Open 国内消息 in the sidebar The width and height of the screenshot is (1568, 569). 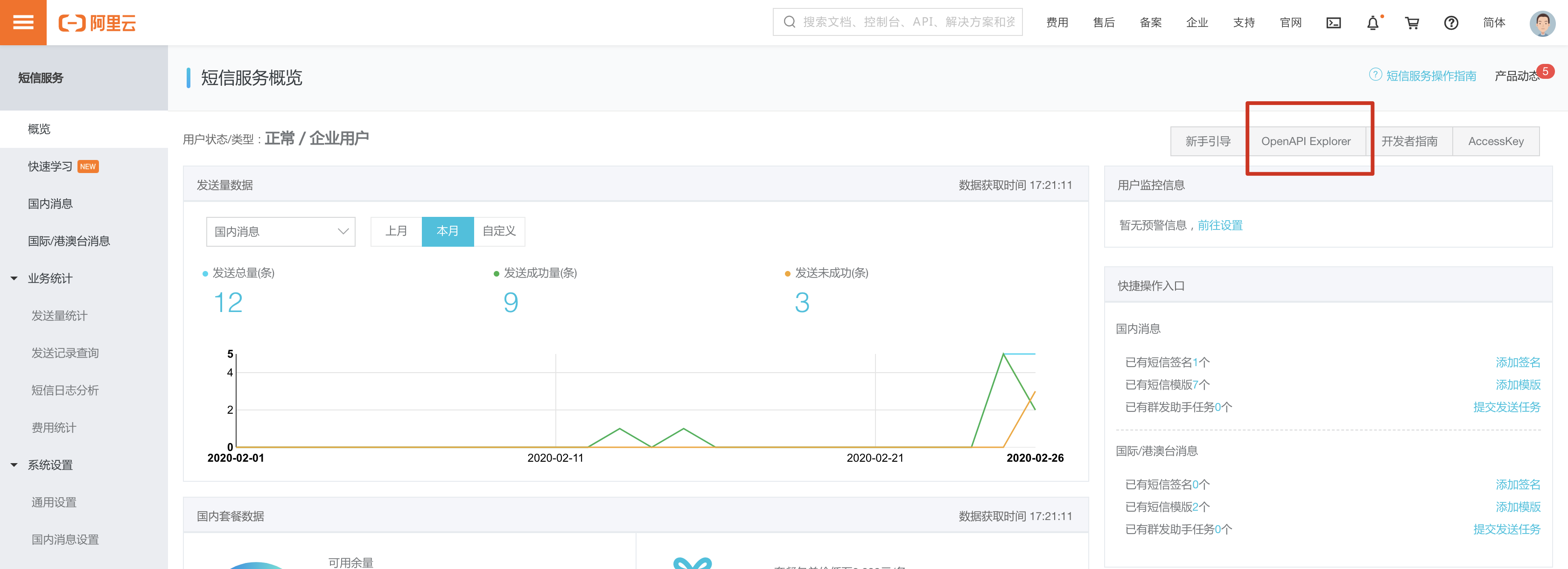pos(50,204)
